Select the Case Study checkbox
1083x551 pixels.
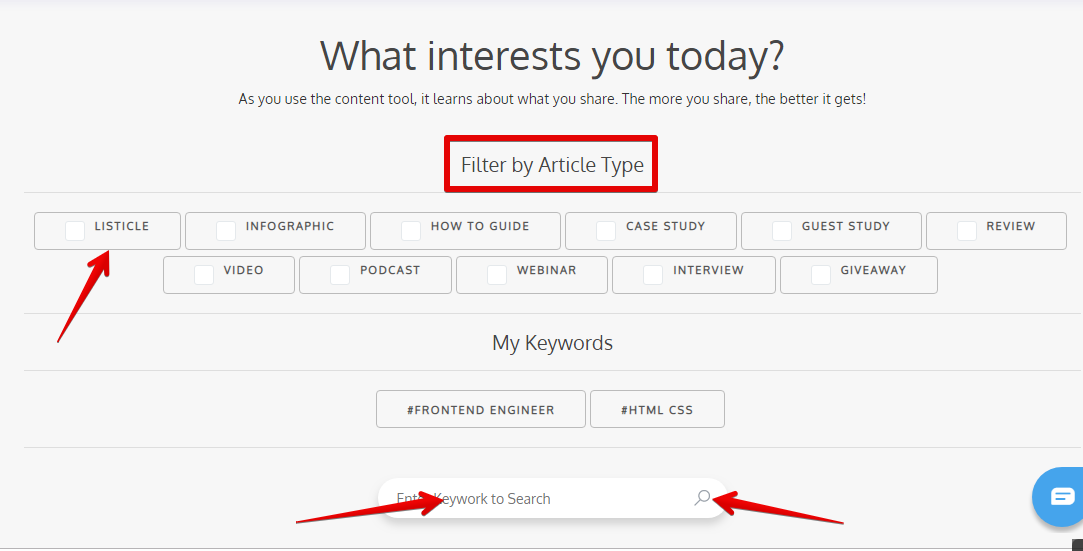(606, 231)
